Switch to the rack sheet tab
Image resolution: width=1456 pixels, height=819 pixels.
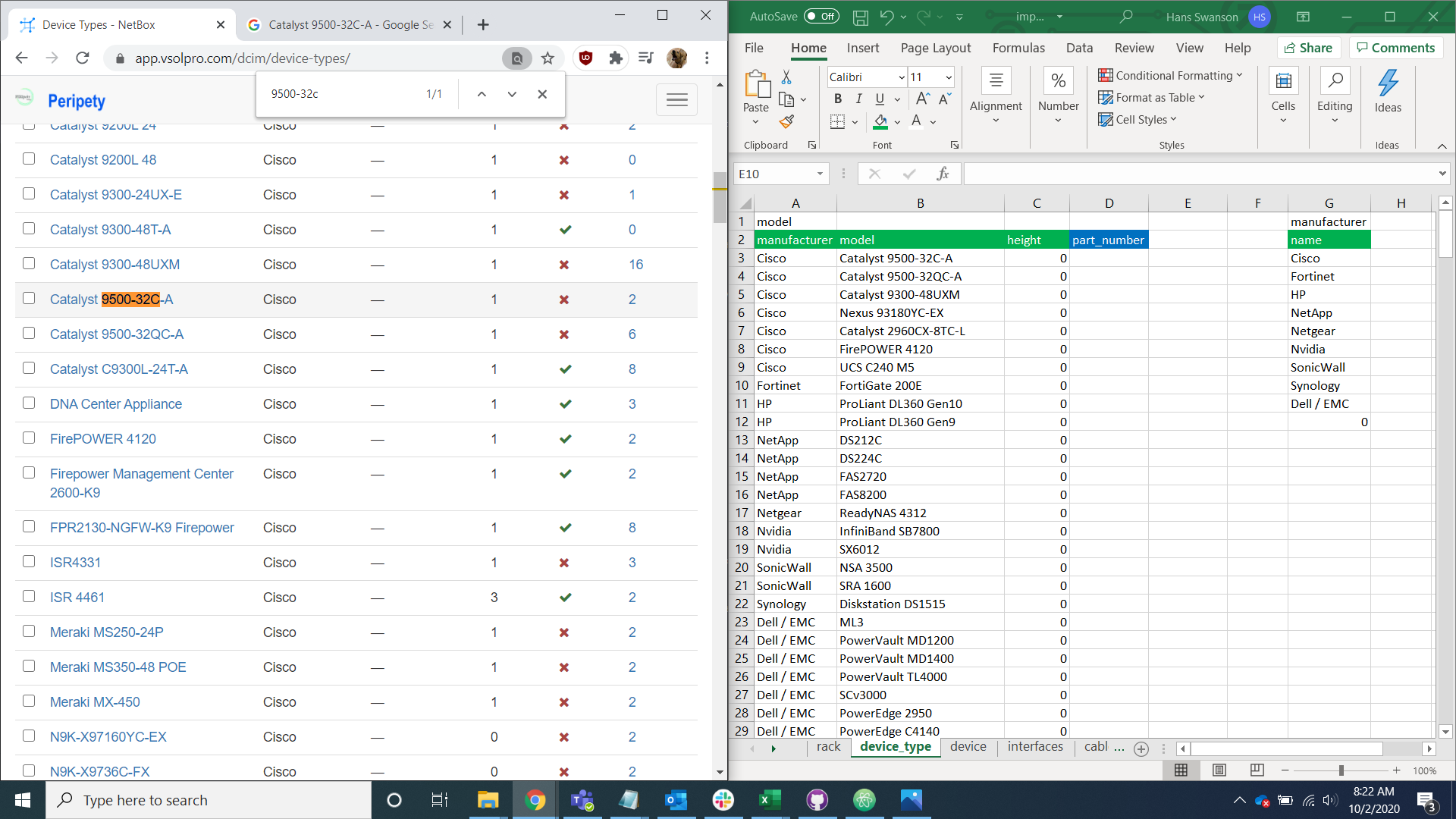828,747
